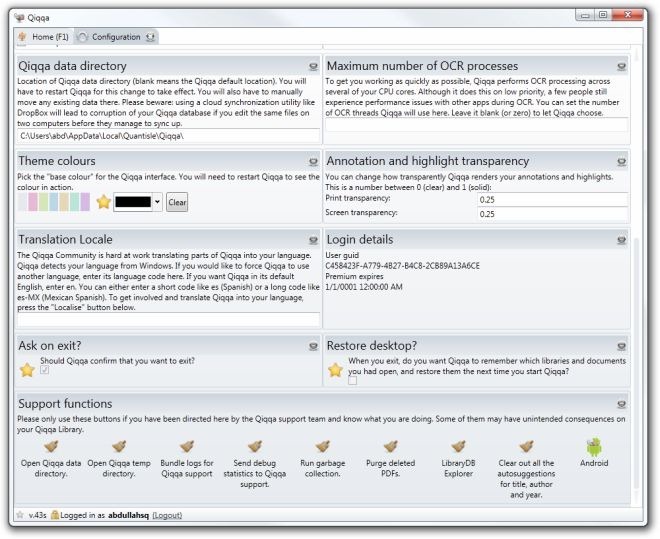Click username abdullahsq in status bar
660x539 pixels.
pos(128,515)
